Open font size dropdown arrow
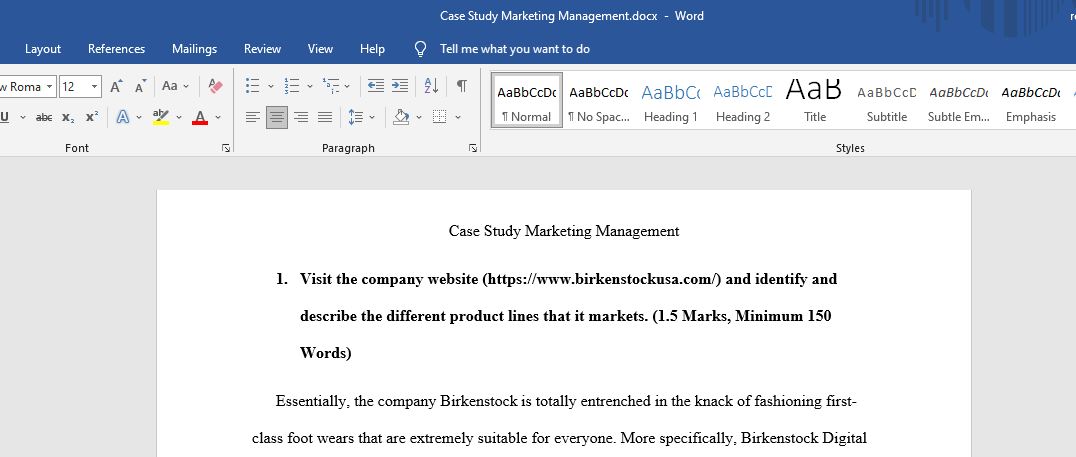Viewport: 1076px width, 457px height. click(95, 86)
